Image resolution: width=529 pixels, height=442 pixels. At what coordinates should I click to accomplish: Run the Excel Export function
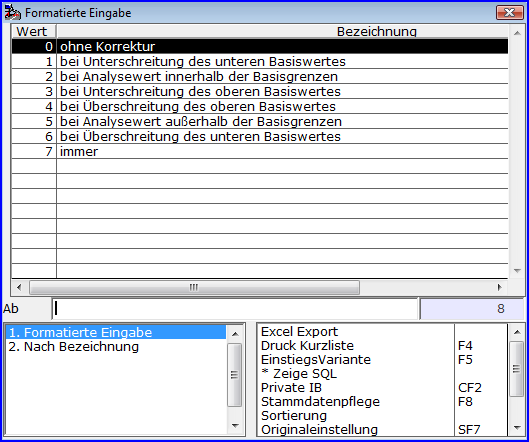299,332
